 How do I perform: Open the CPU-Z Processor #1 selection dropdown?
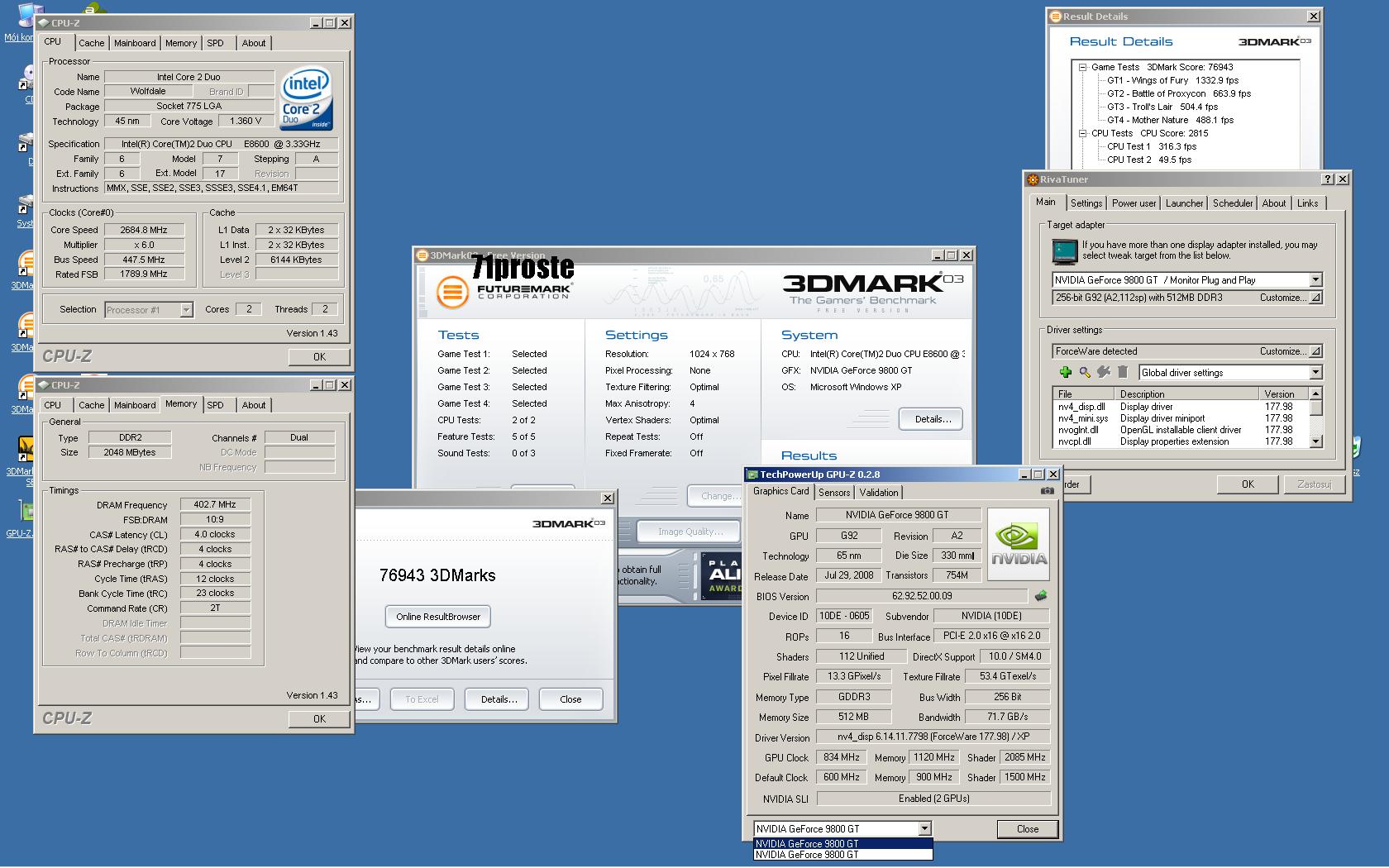(186, 310)
